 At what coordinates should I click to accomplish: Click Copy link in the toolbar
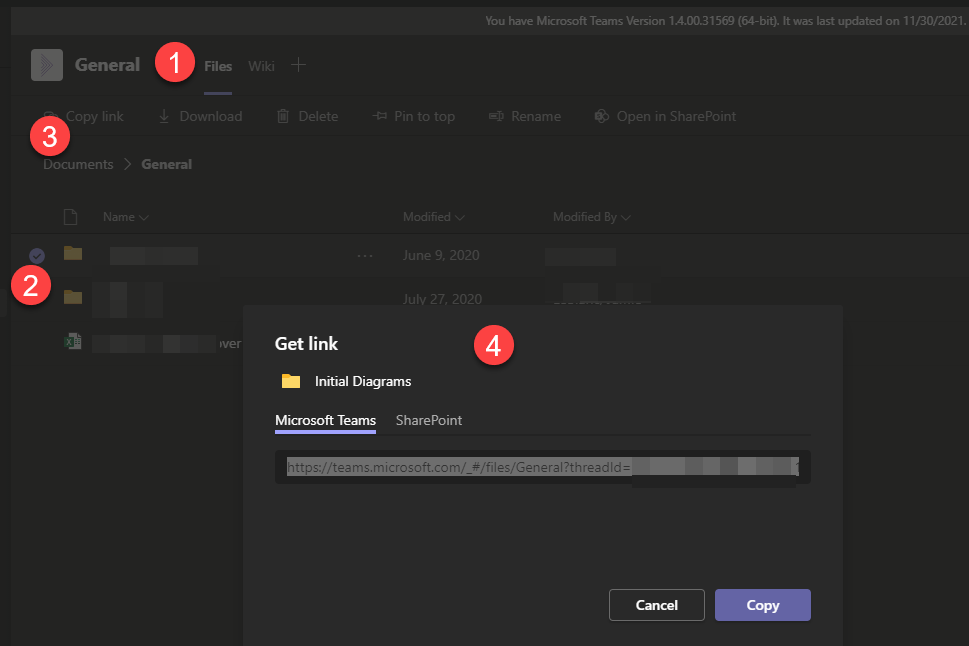point(83,116)
